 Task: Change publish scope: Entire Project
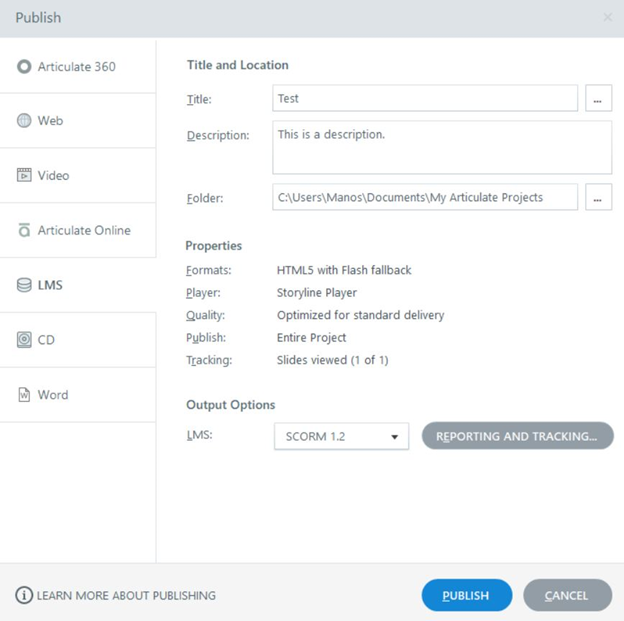[x=311, y=338]
